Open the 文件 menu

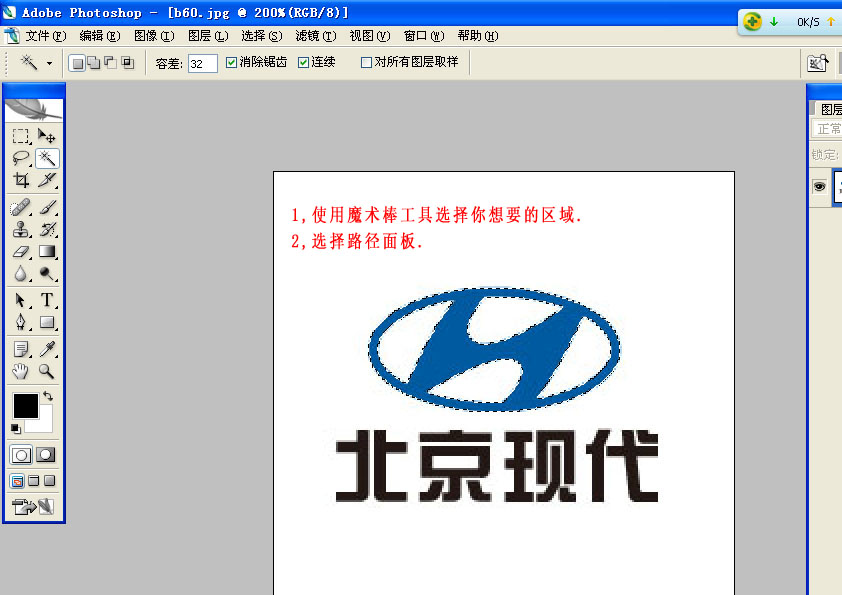[46, 36]
